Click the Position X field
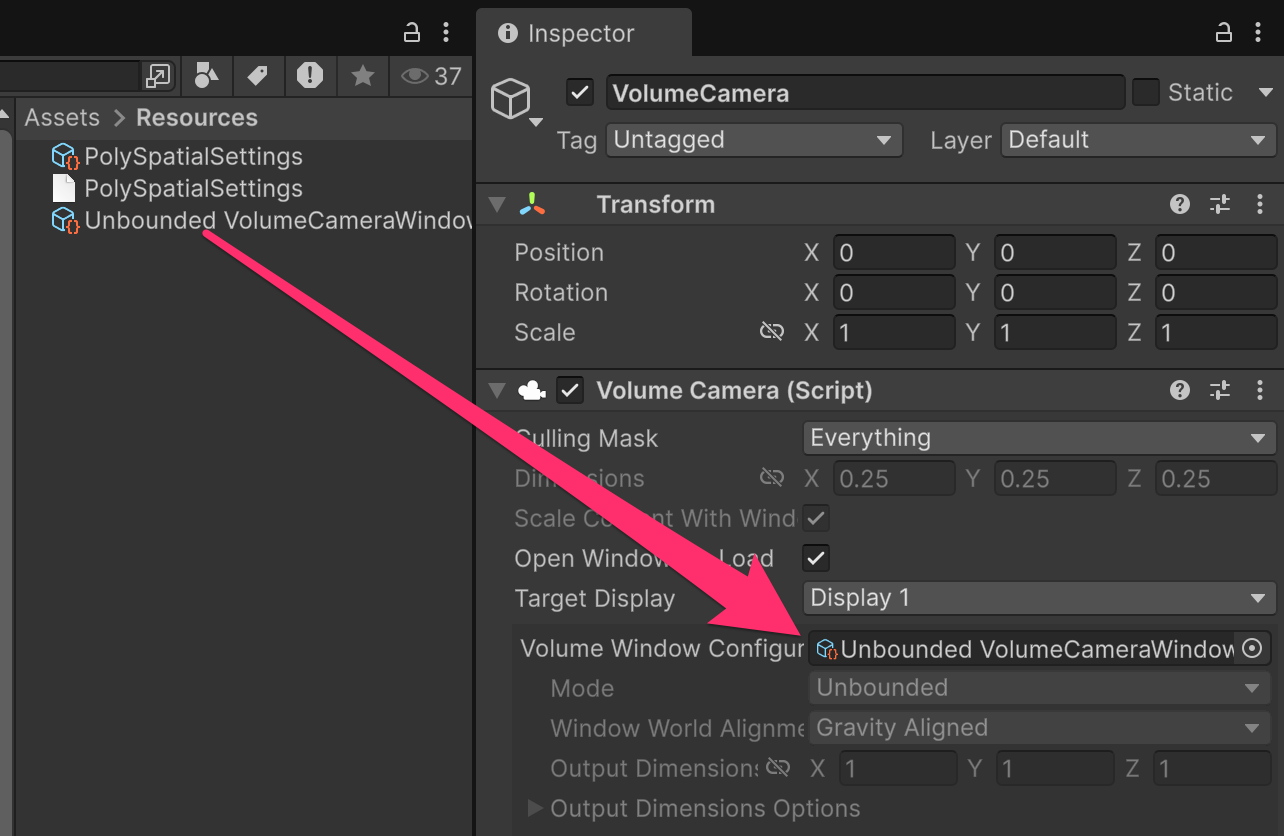The width and height of the screenshot is (1284, 836). pyautogui.click(x=894, y=252)
